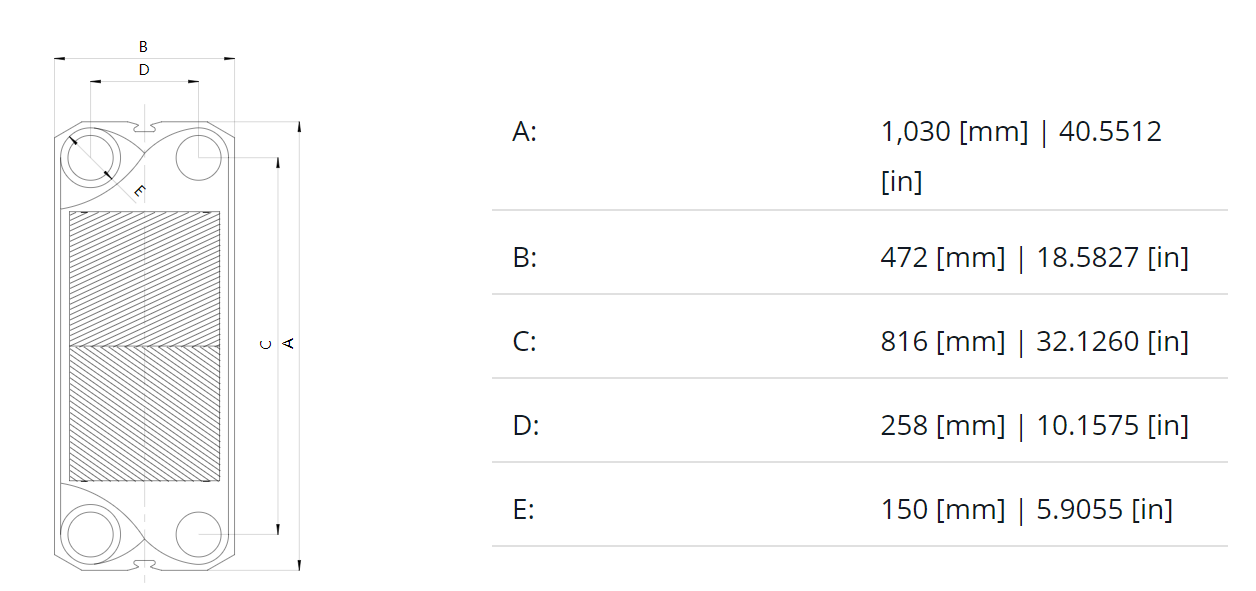Click the upper hatched plate area
This screenshot has height=591, width=1256.
pyautogui.click(x=144, y=279)
